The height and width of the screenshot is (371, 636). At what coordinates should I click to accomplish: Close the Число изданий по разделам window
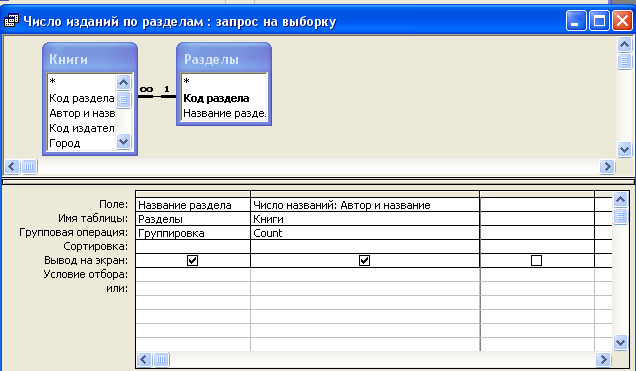623,21
